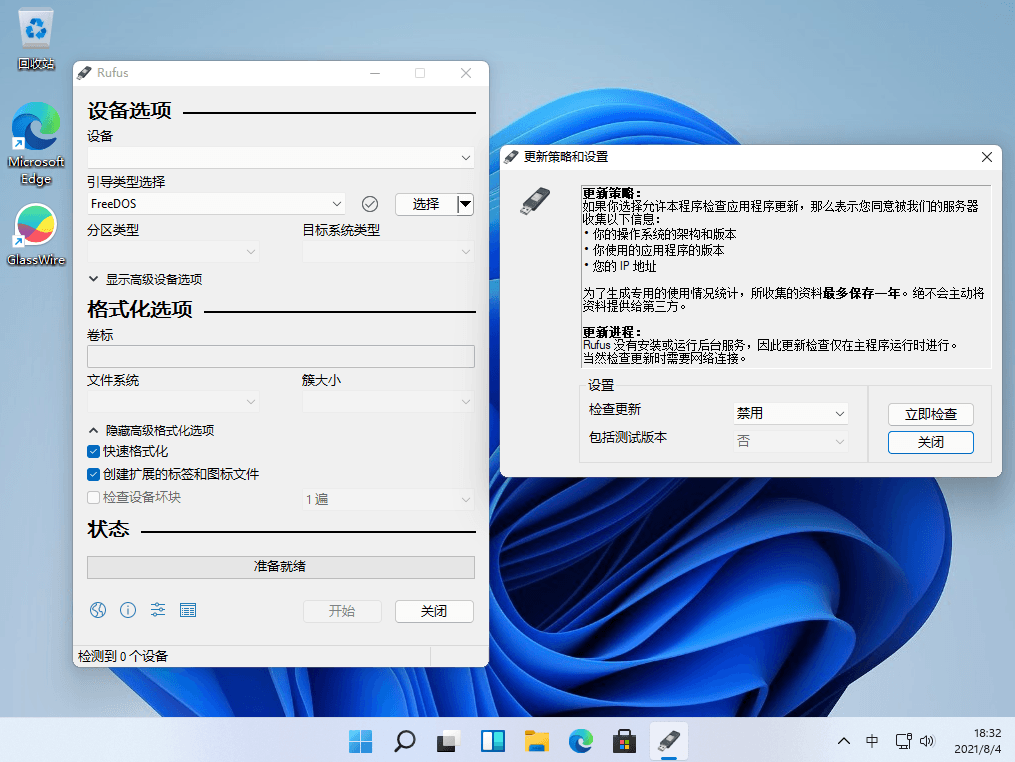
Task: Open the 文件系统 dropdown
Action: point(173,401)
